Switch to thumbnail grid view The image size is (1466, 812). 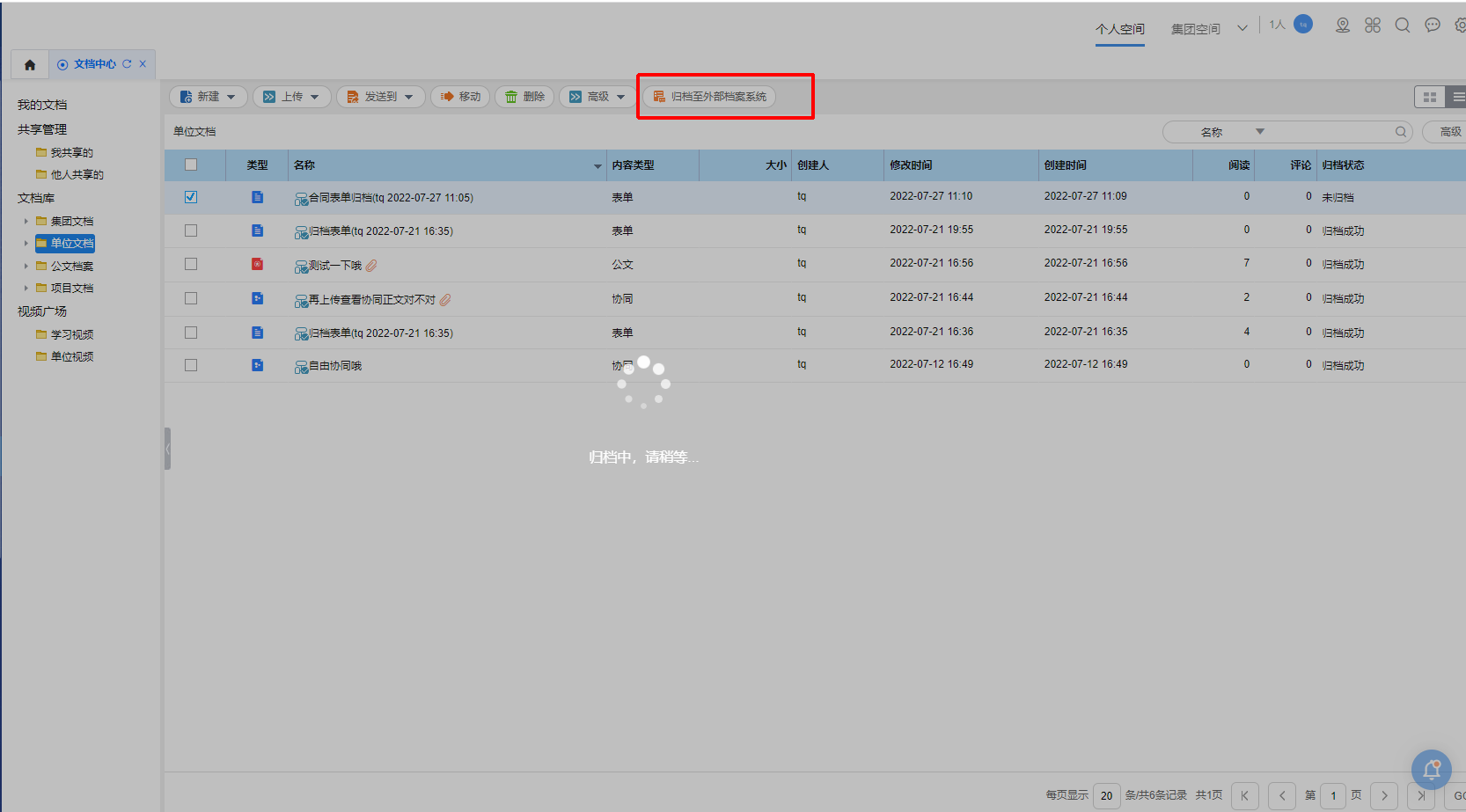[x=1429, y=97]
